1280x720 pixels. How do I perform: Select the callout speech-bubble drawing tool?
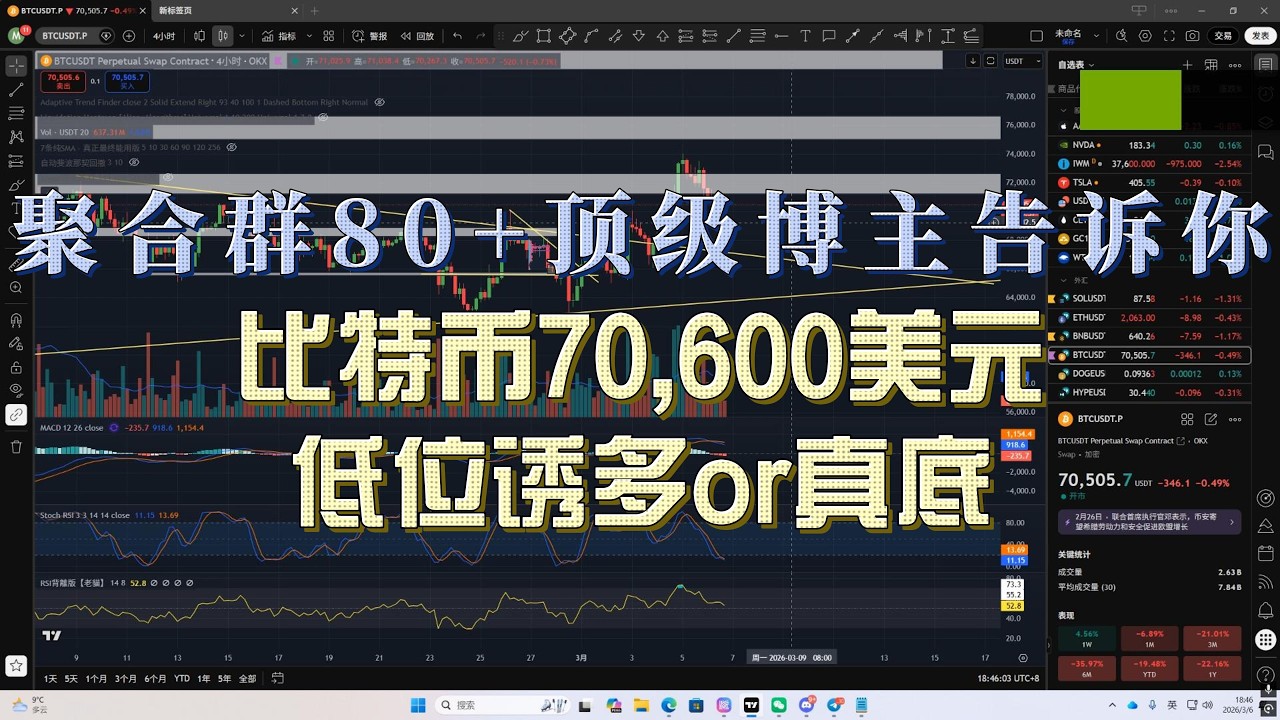tap(829, 35)
